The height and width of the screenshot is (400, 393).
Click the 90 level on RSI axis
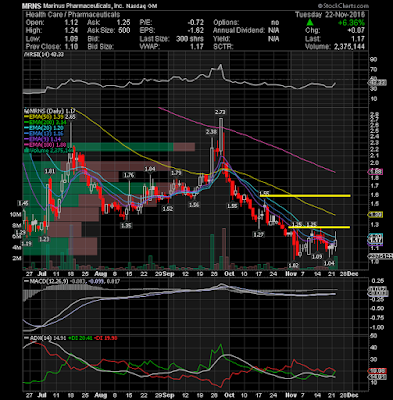pos(373,60)
